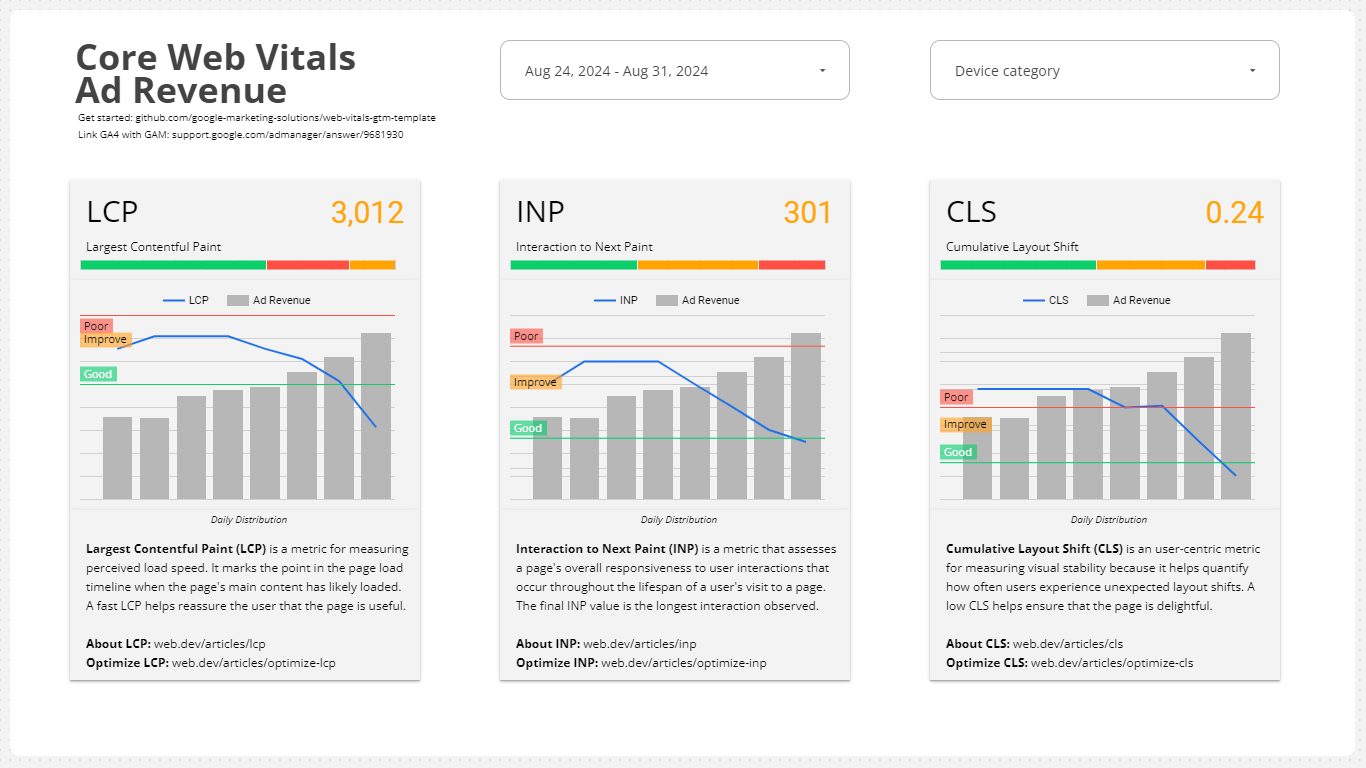The height and width of the screenshot is (768, 1366).
Task: Toggle the LCP line series in the legend
Action: [185, 299]
